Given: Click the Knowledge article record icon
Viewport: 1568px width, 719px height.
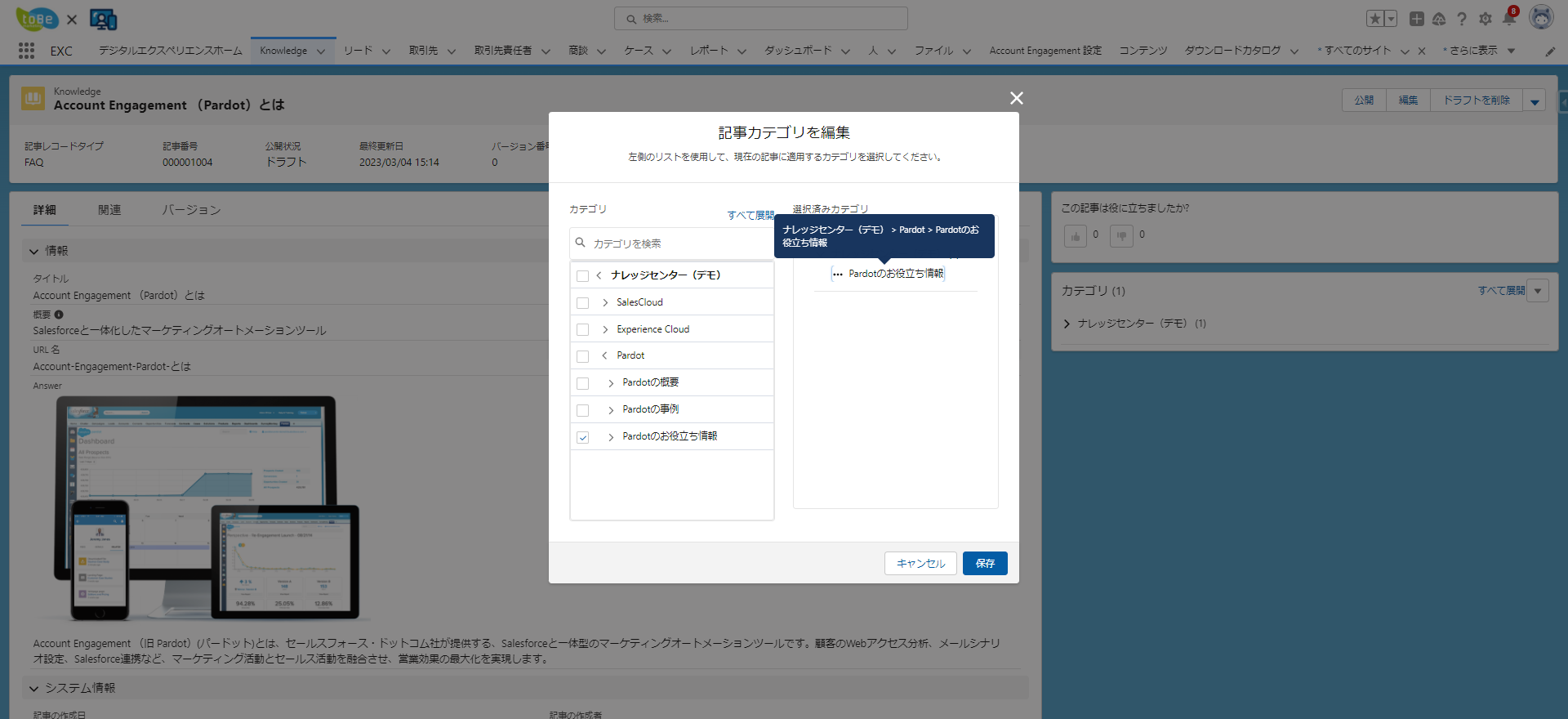Looking at the screenshot, I should 33,99.
